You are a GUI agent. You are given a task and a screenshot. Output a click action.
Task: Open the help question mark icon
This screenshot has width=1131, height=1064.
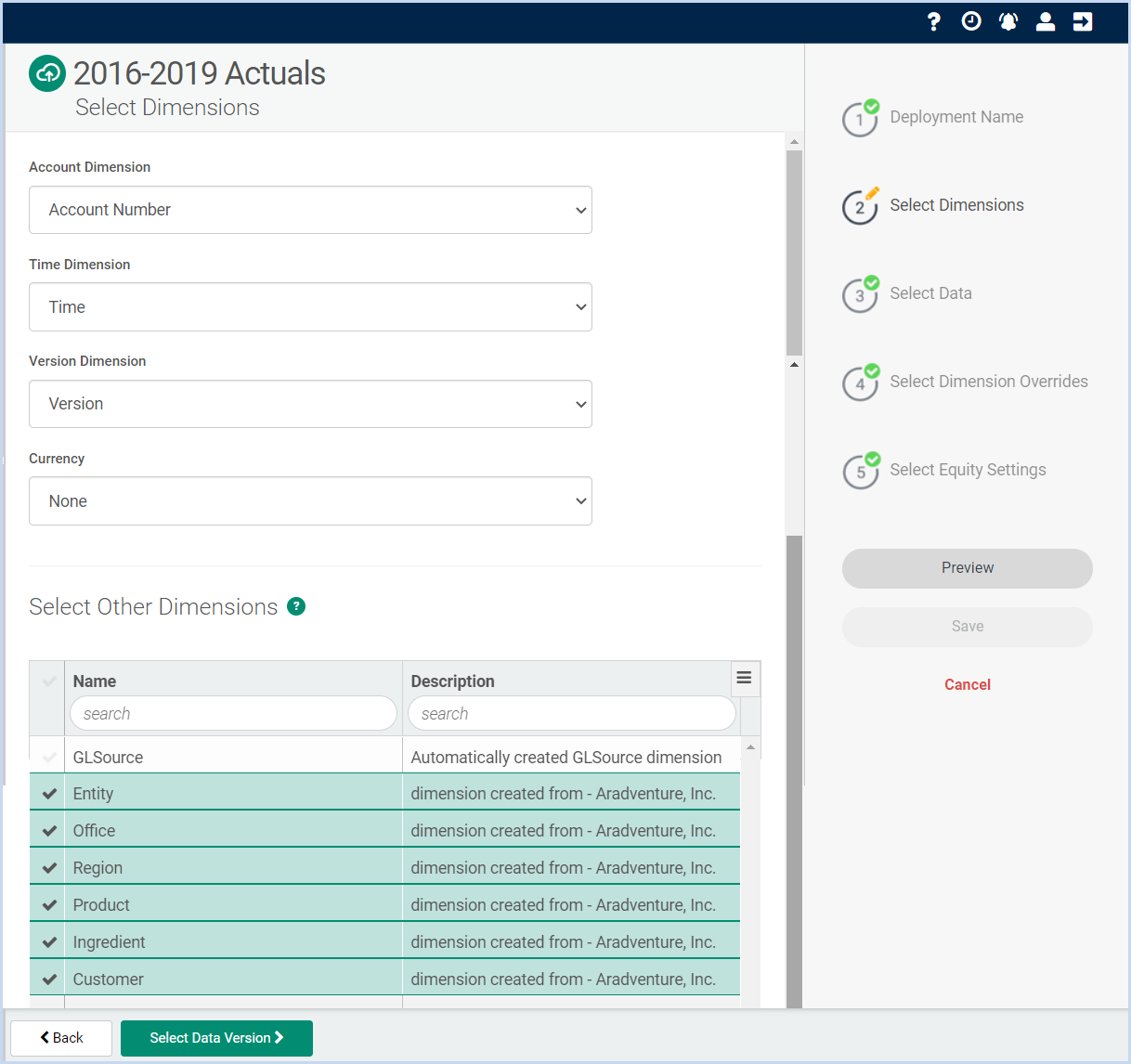pos(934,21)
